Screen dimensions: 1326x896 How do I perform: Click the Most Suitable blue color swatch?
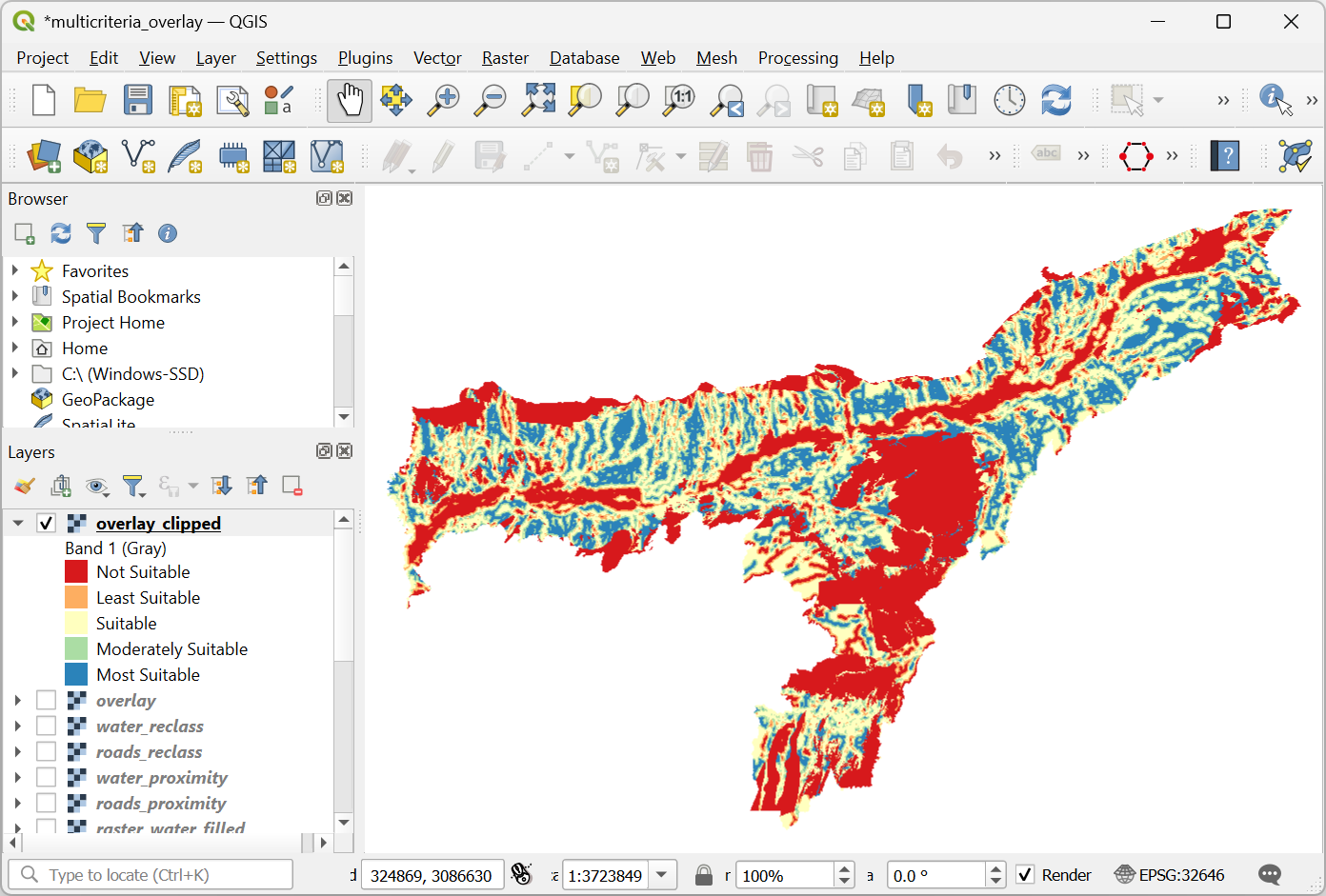click(x=76, y=675)
